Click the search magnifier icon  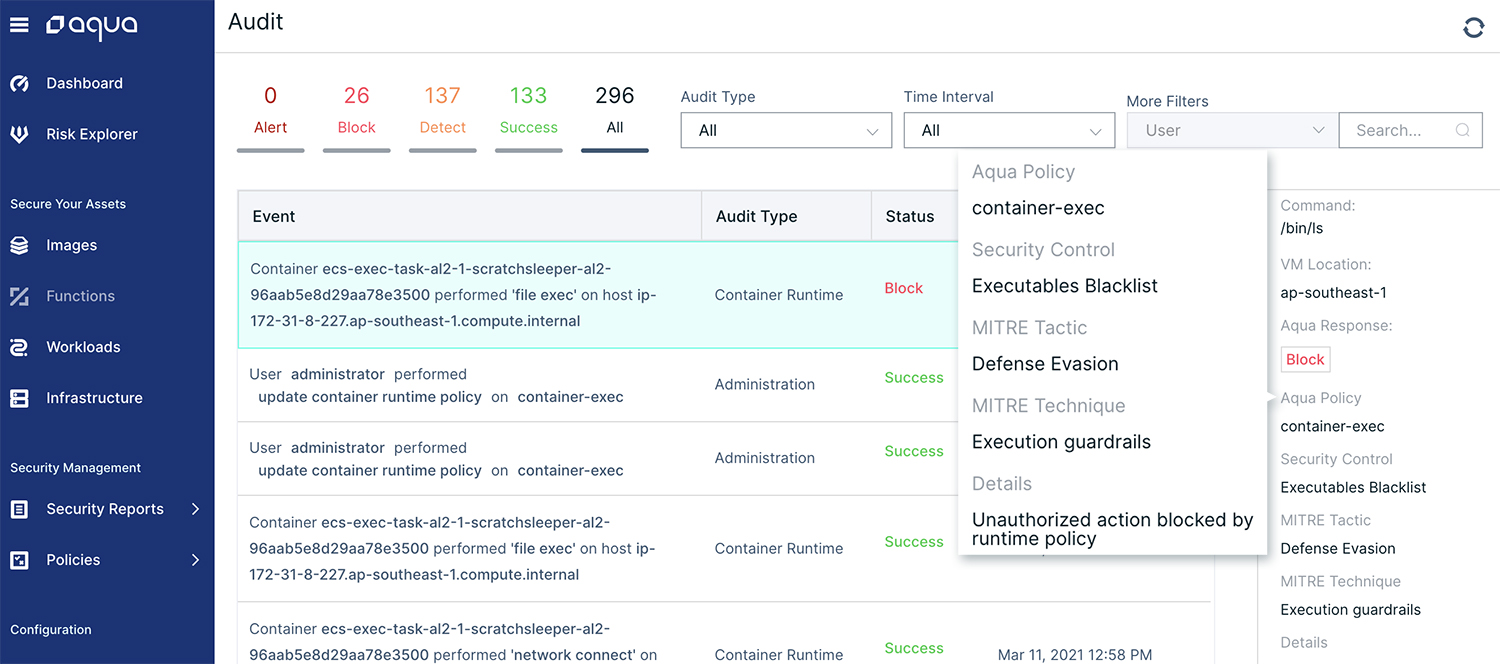tap(1463, 130)
